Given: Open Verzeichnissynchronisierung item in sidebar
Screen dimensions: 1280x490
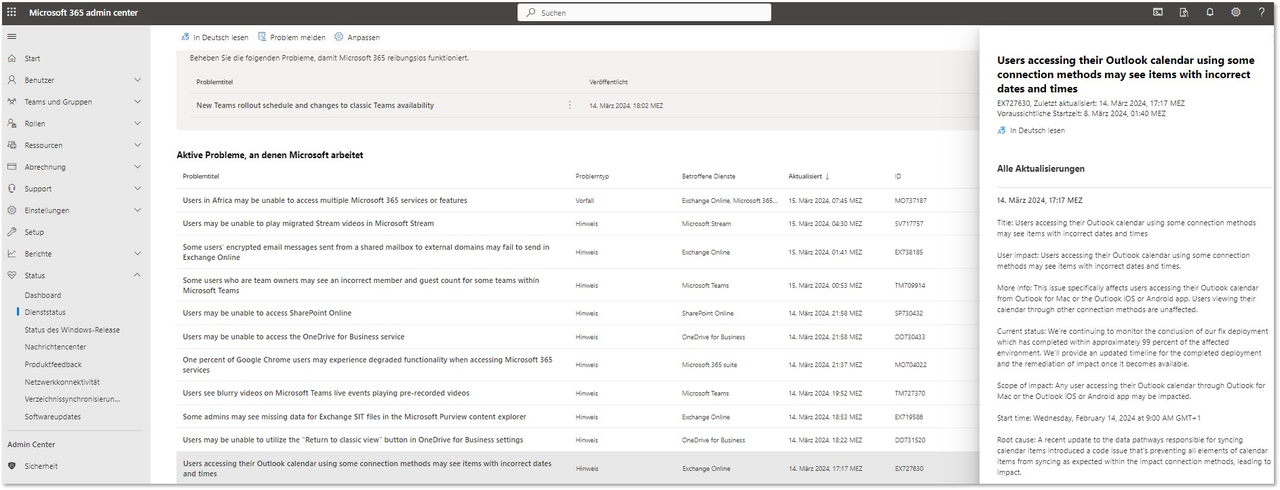Looking at the screenshot, I should pyautogui.click(x=72, y=399).
